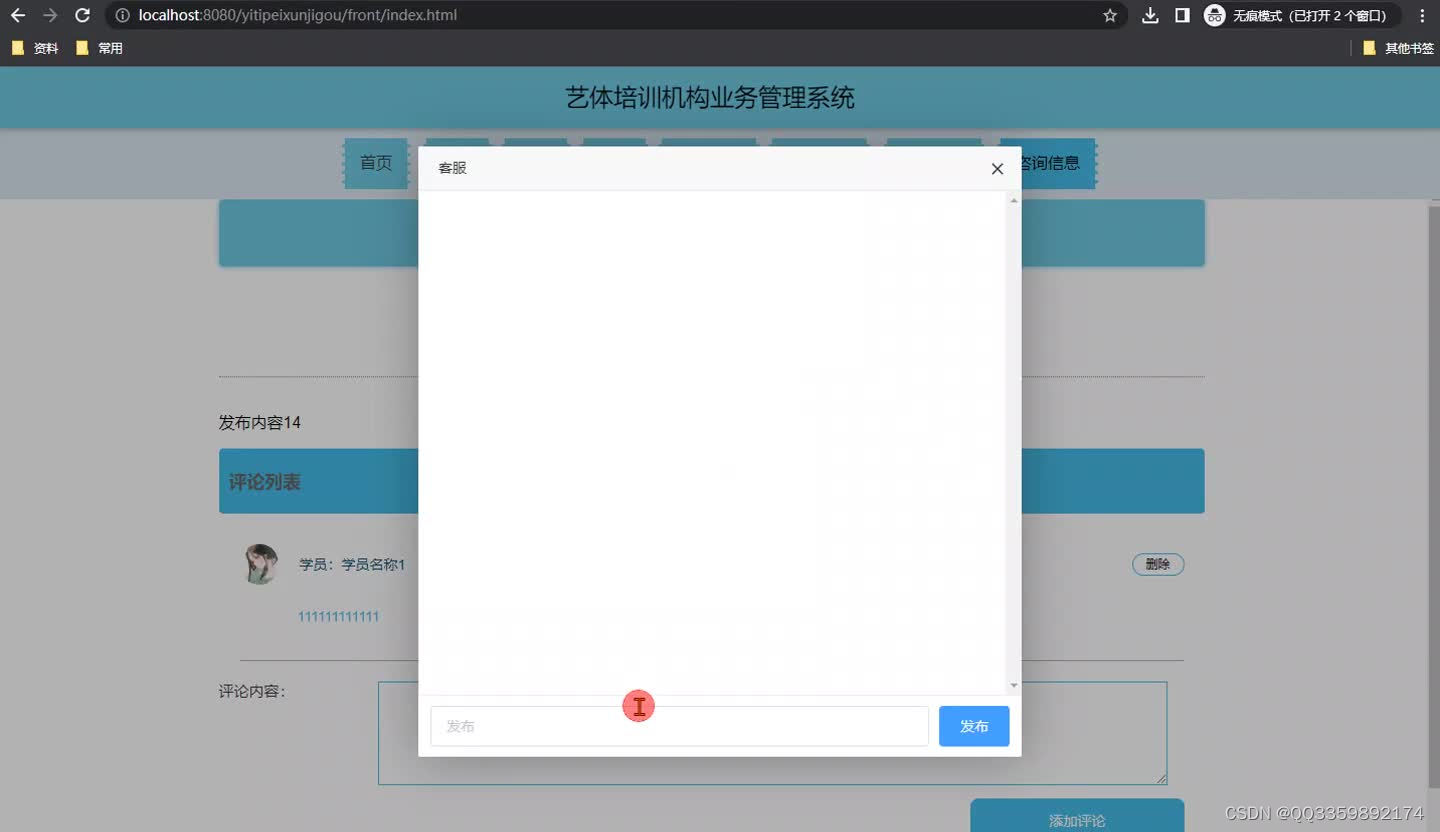The image size is (1440, 832).
Task: Select the 首页 navigation tab
Action: point(376,163)
